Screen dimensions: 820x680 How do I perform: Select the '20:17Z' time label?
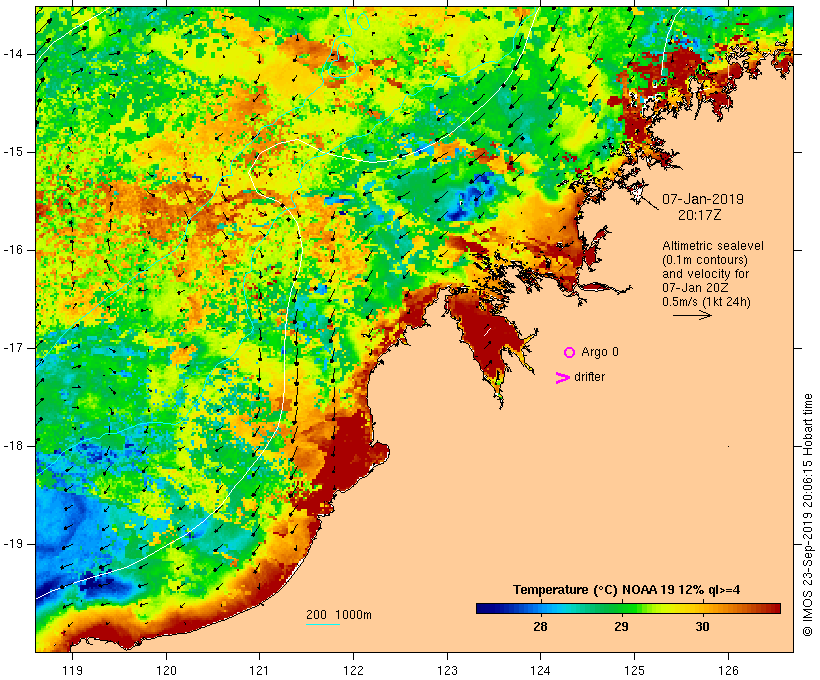tap(700, 215)
